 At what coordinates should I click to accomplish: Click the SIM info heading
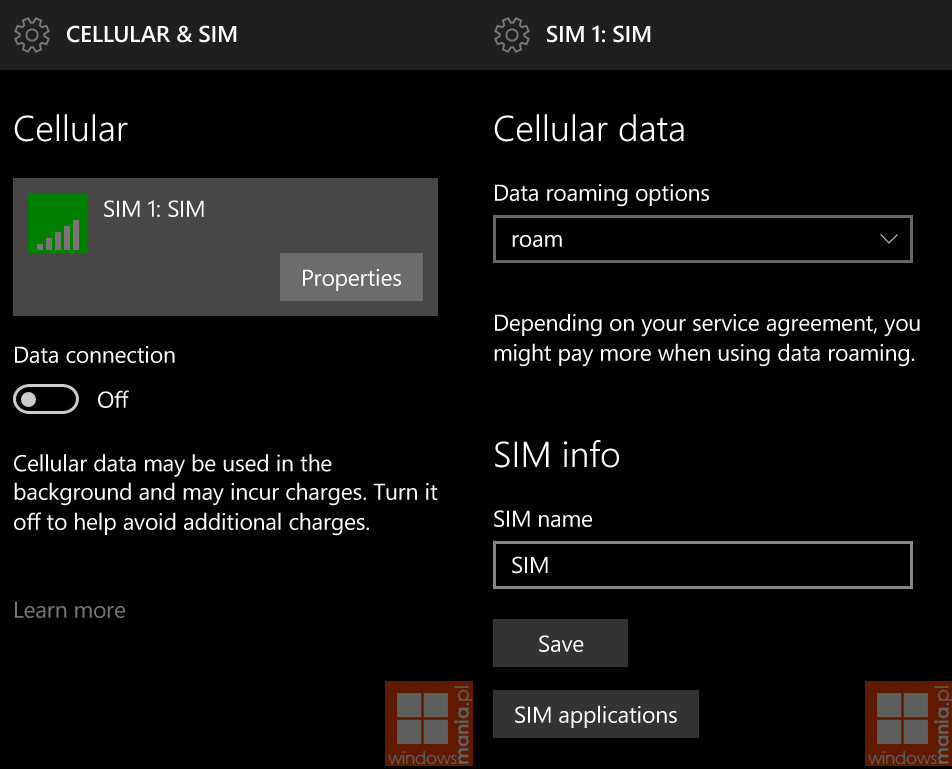point(557,455)
